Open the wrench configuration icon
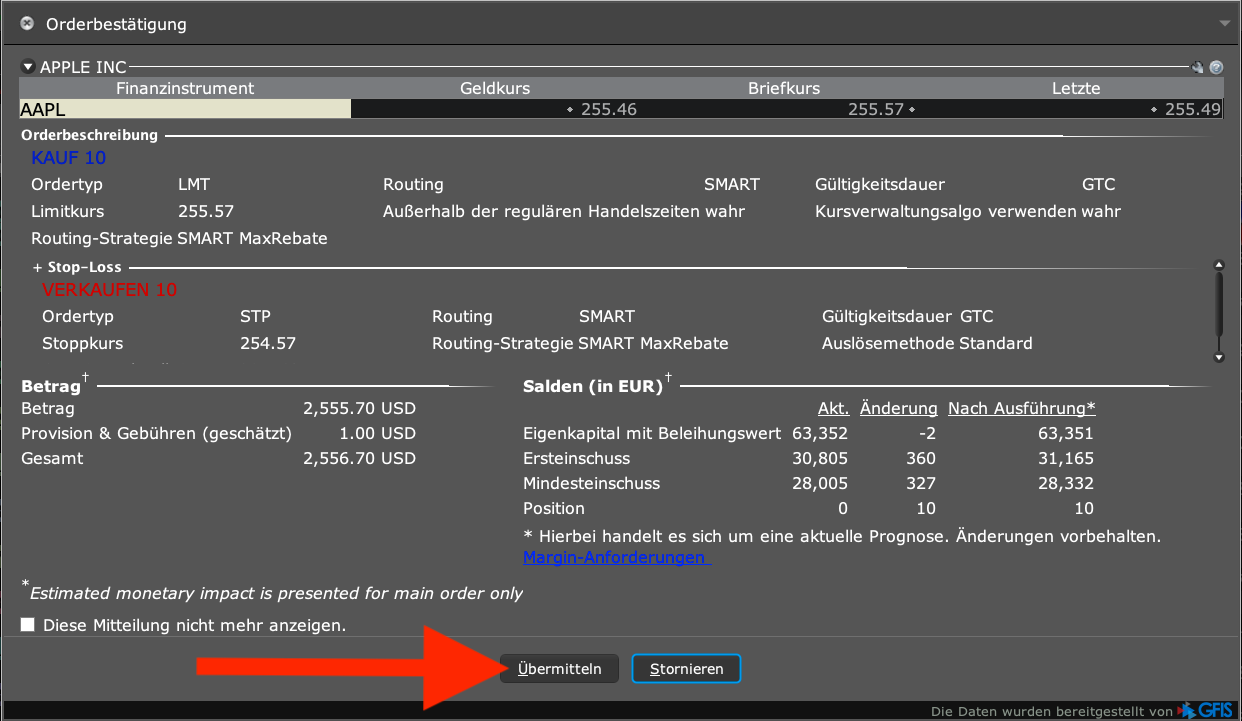The width and height of the screenshot is (1242, 721). click(x=1197, y=68)
